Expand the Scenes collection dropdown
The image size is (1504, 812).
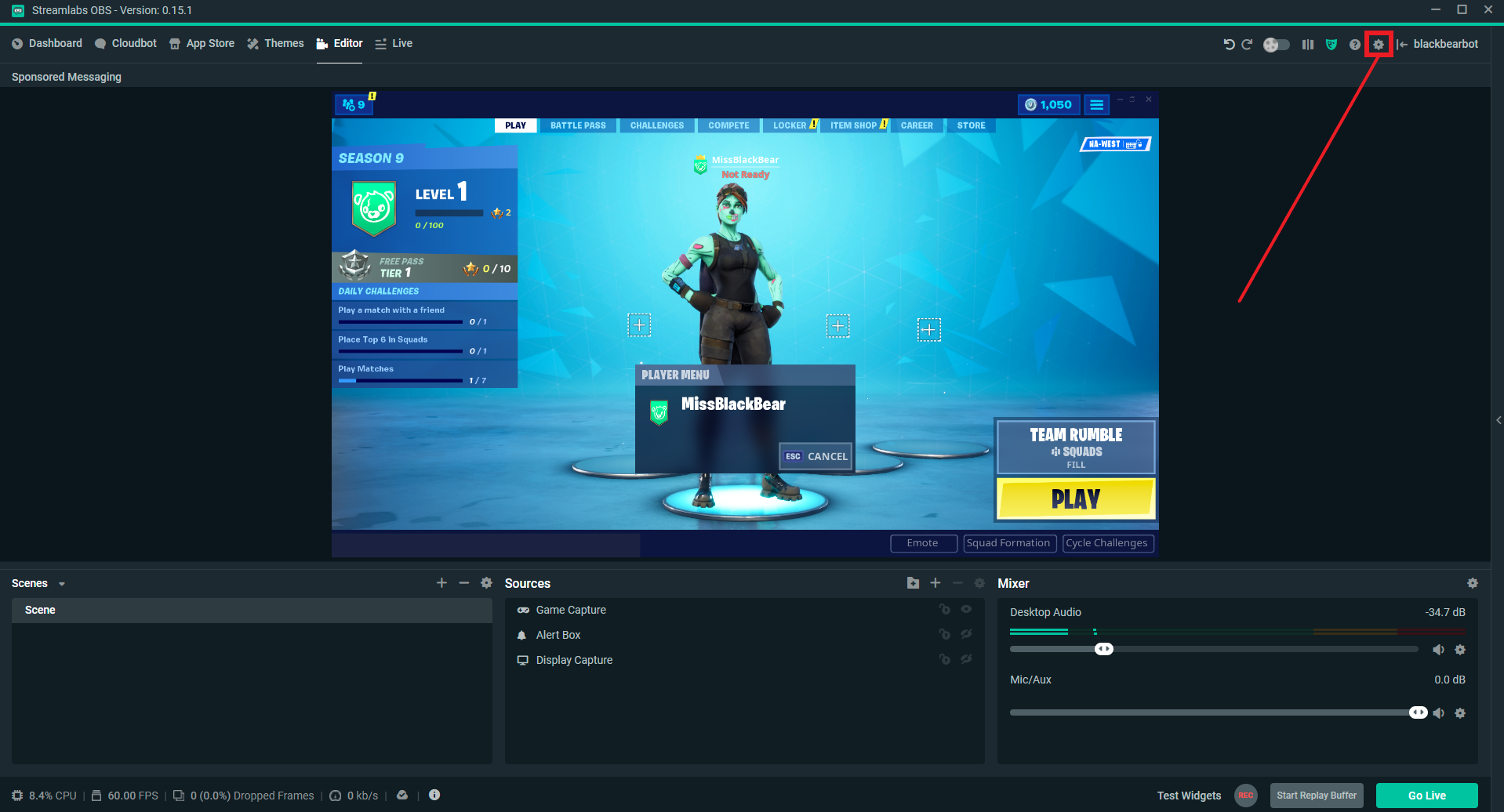(x=62, y=584)
